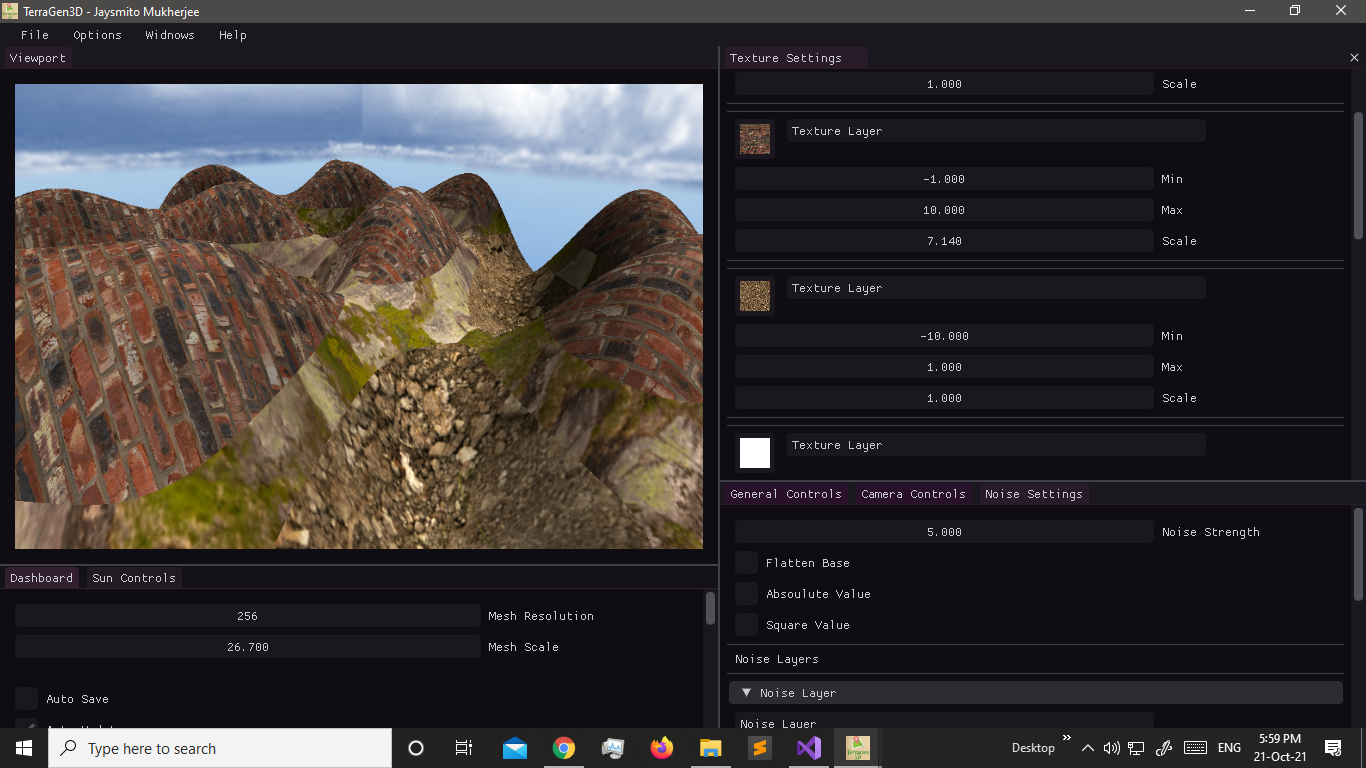Collapse the Noise Layer header
The height and width of the screenshot is (768, 1366).
pyautogui.click(x=1036, y=693)
